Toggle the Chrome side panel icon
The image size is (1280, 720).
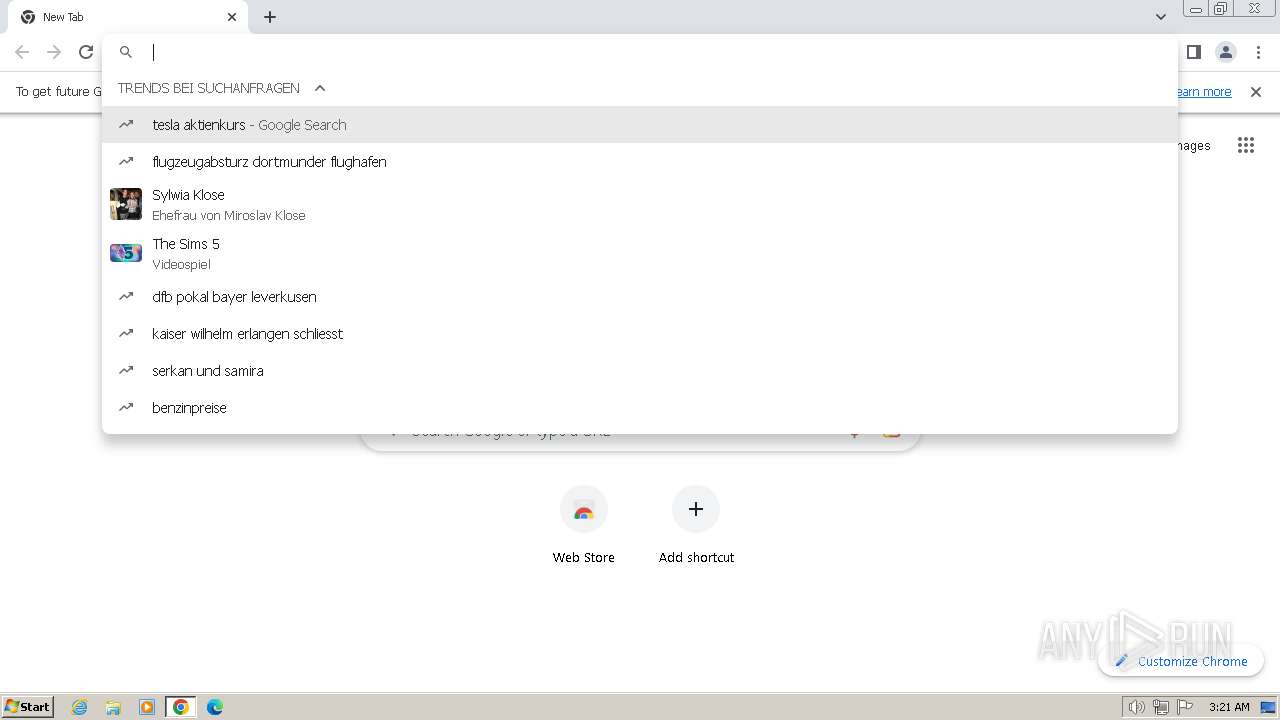pyautogui.click(x=1193, y=52)
